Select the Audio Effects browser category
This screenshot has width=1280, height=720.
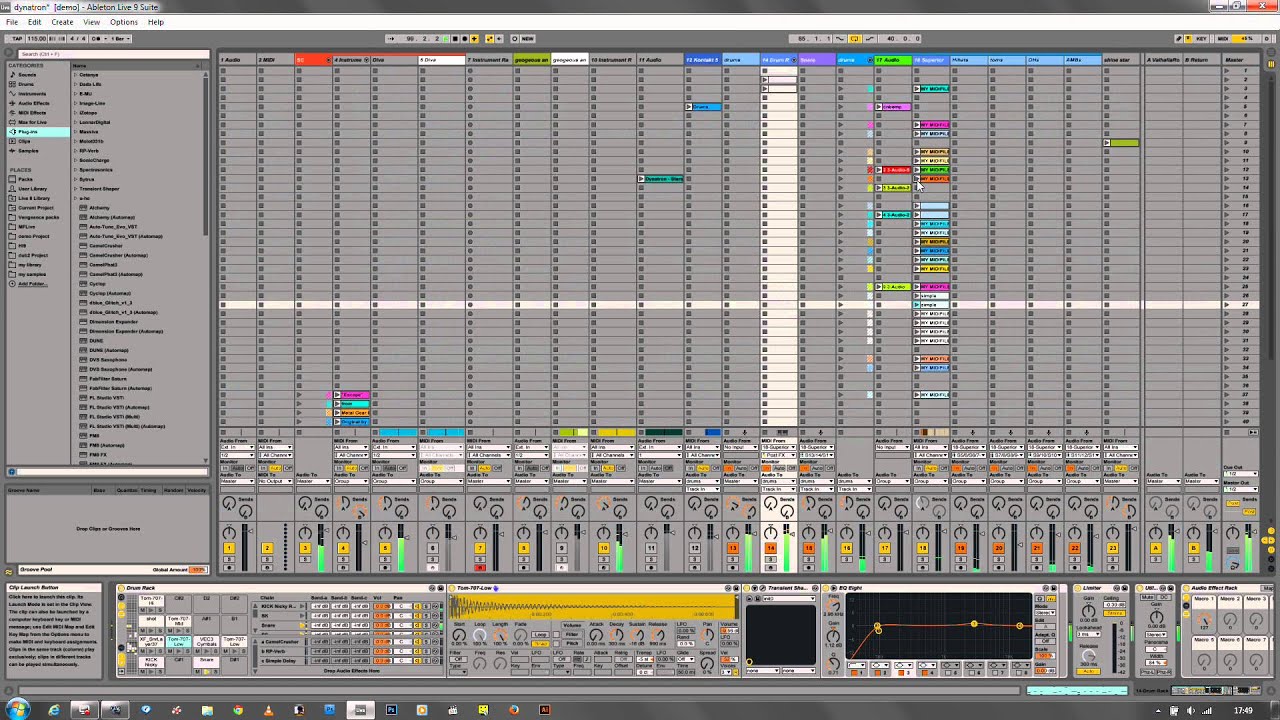[33, 103]
